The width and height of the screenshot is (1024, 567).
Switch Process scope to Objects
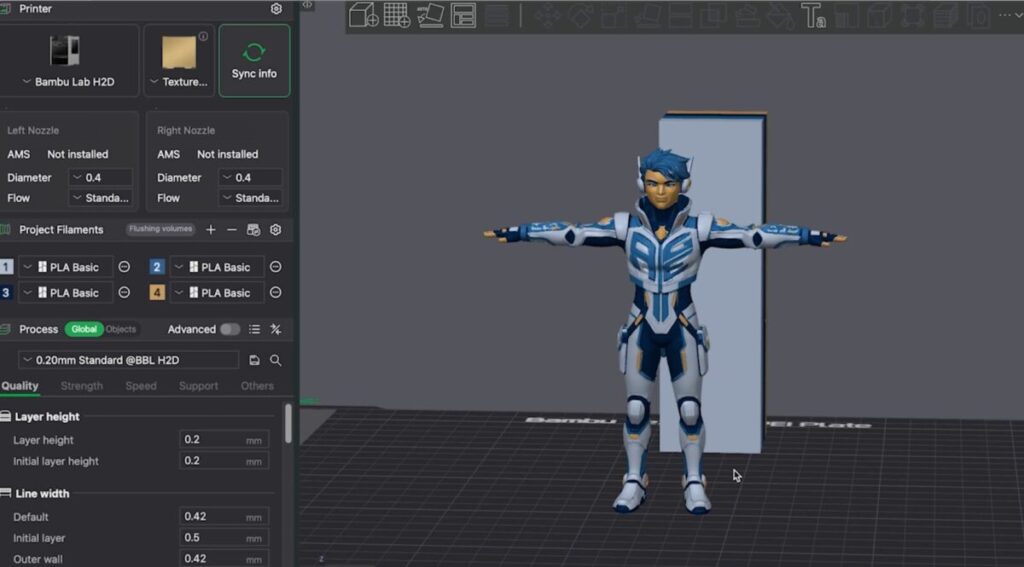pyautogui.click(x=121, y=329)
